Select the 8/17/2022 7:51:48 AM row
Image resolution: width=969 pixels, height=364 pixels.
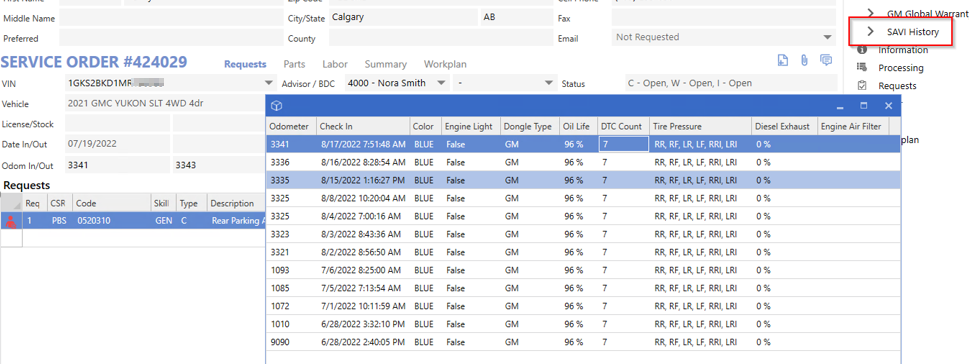click(x=583, y=144)
